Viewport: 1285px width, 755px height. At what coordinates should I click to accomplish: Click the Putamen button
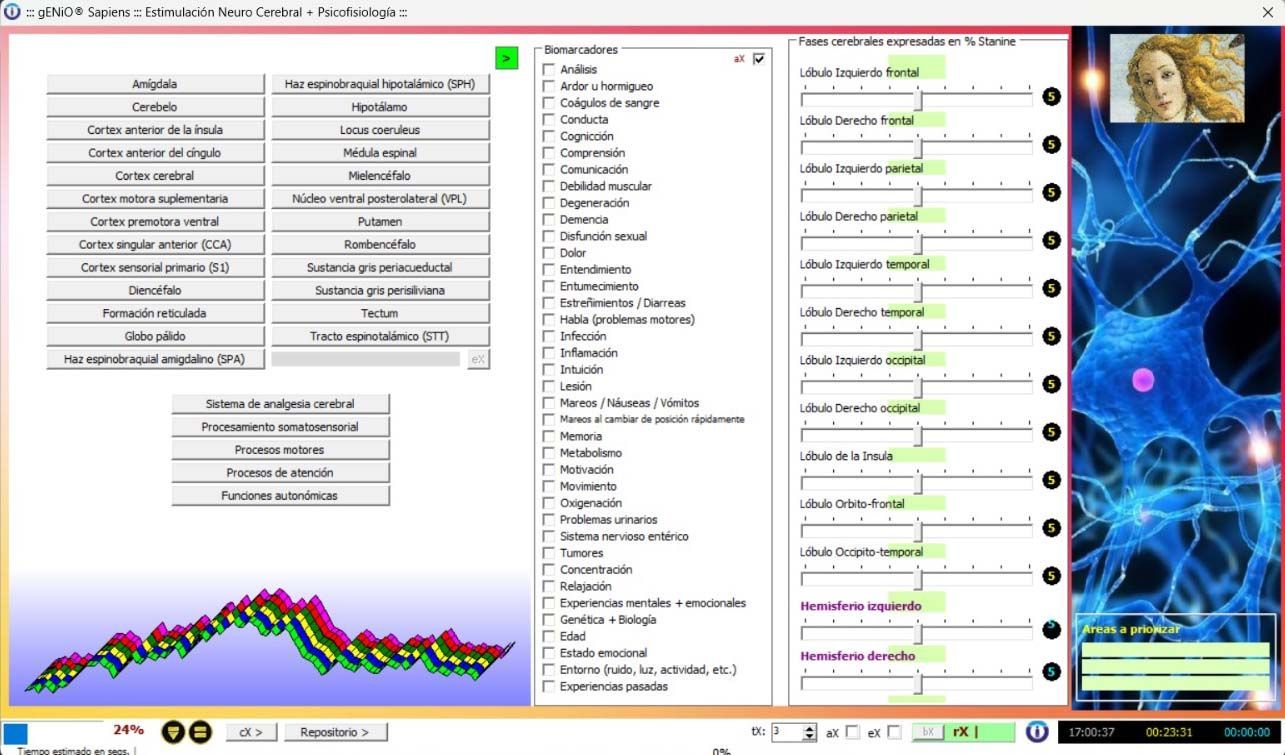pos(380,222)
